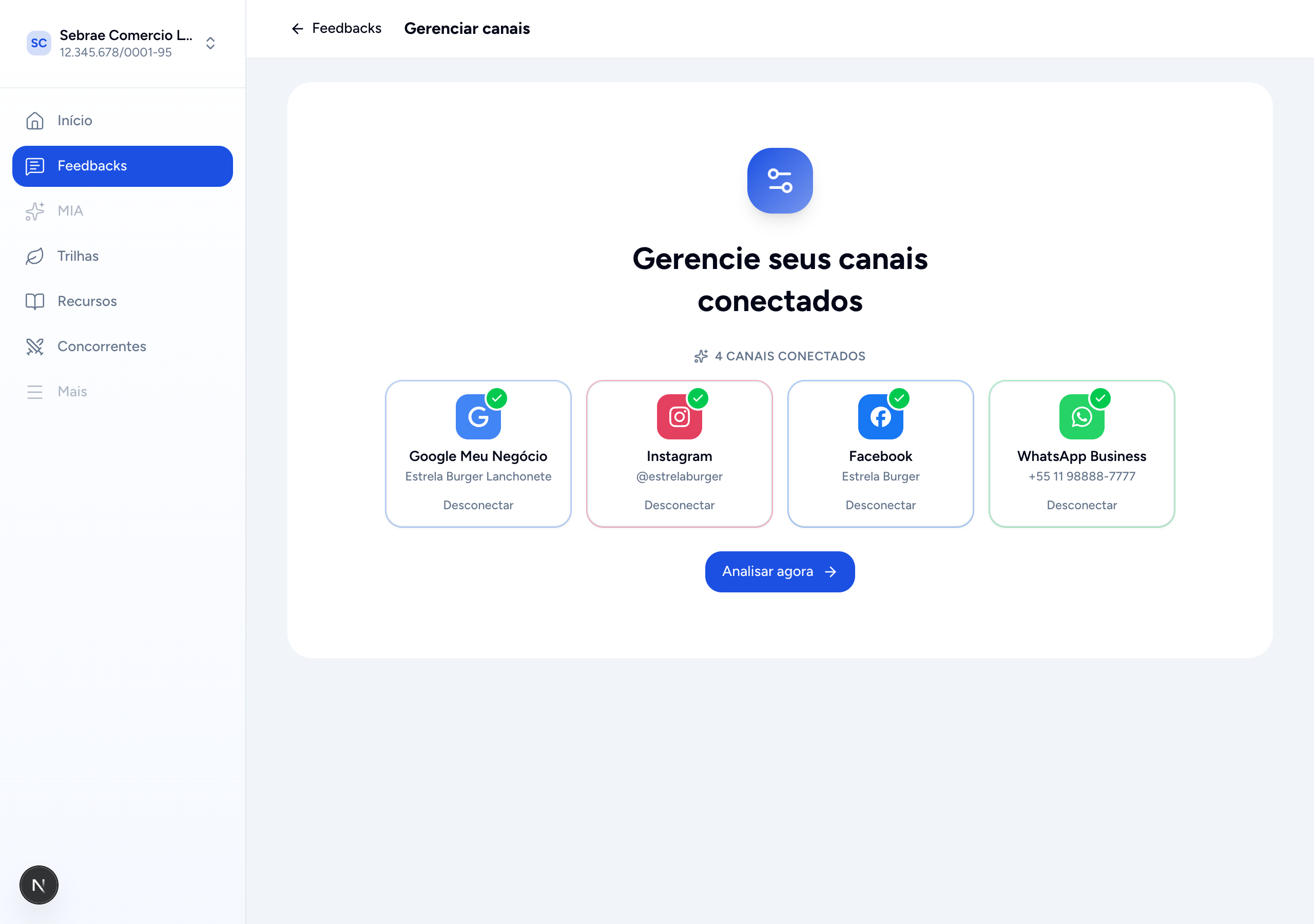Viewport: 1314px width, 924px height.
Task: Select Feedbacks in the sidebar
Action: (123, 166)
